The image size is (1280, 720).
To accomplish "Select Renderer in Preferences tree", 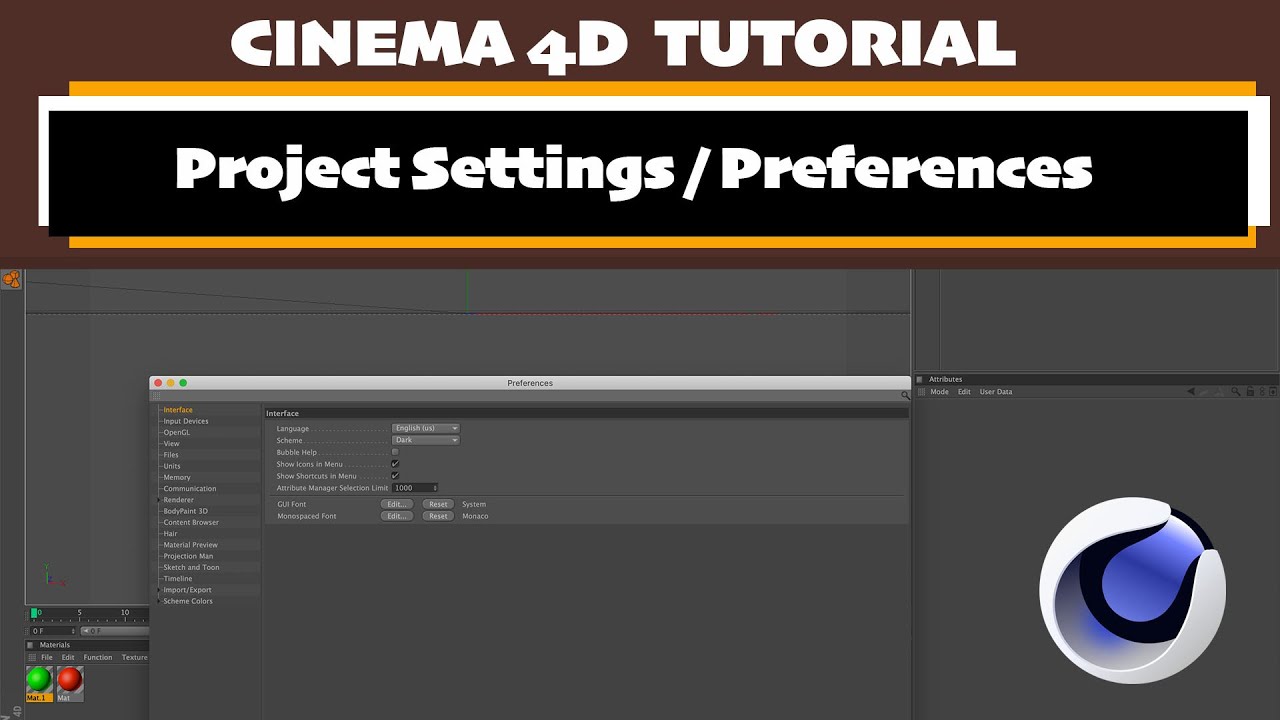I will click(178, 500).
